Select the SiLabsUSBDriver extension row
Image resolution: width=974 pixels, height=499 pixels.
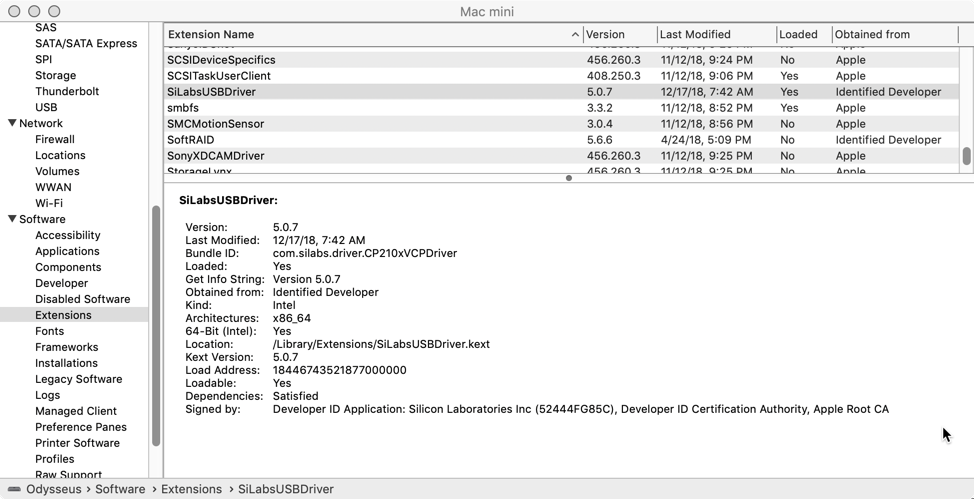[x=562, y=92]
